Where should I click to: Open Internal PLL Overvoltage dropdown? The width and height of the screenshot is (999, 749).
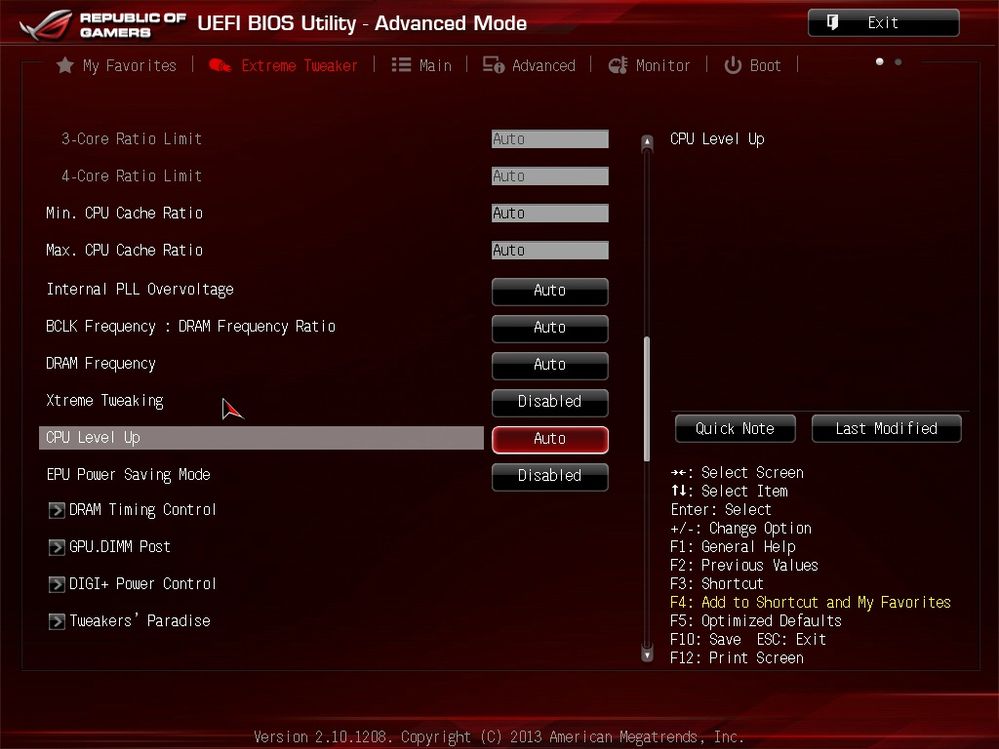coord(550,291)
